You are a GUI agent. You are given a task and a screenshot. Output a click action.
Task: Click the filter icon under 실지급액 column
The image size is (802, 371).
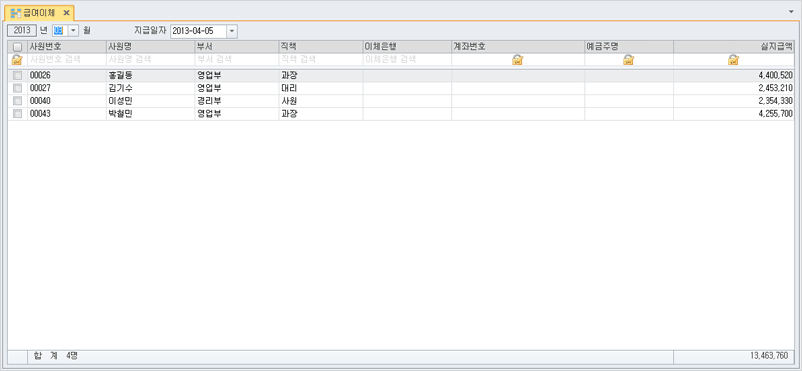pos(733,60)
